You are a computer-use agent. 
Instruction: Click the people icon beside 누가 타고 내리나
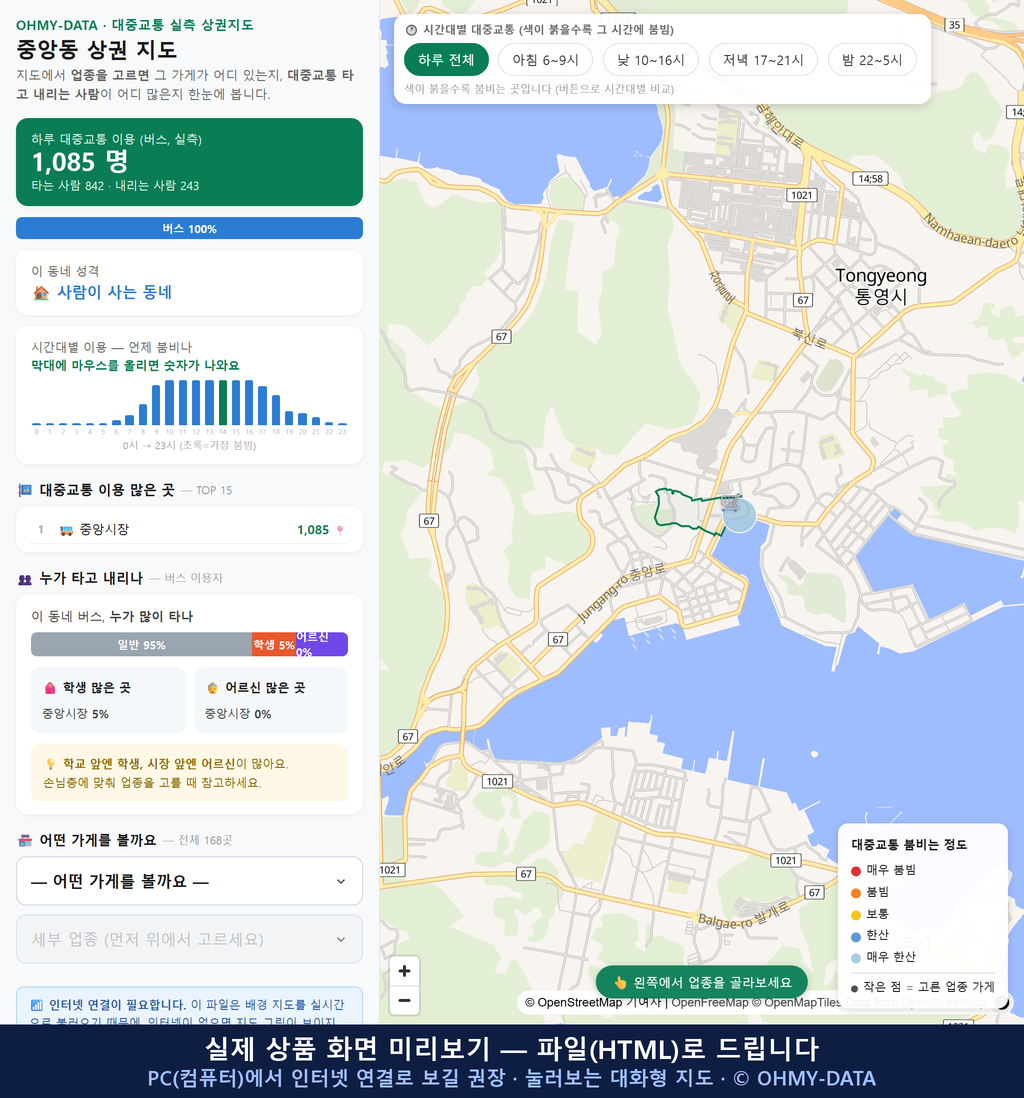[x=25, y=578]
